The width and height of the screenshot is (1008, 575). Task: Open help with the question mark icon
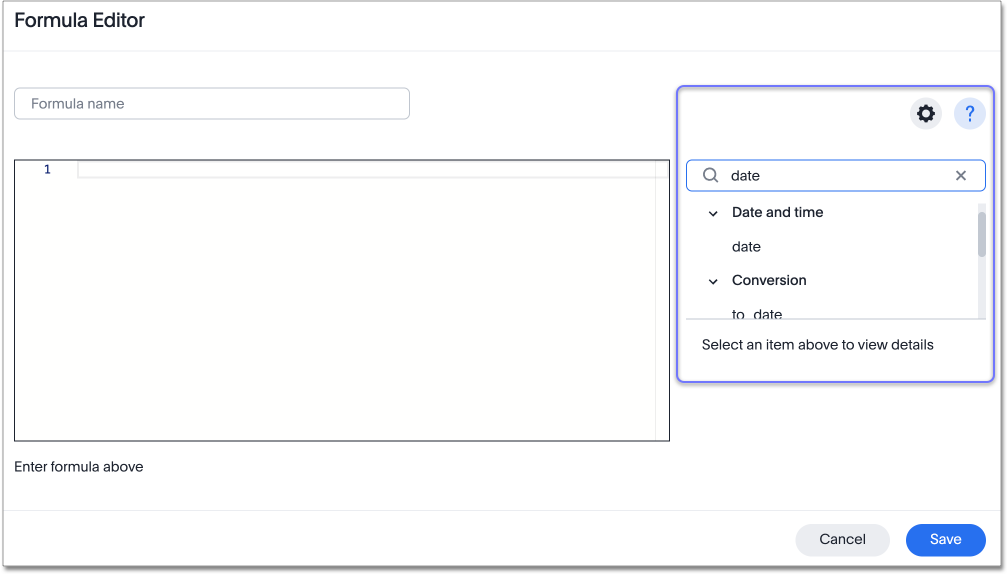point(969,114)
